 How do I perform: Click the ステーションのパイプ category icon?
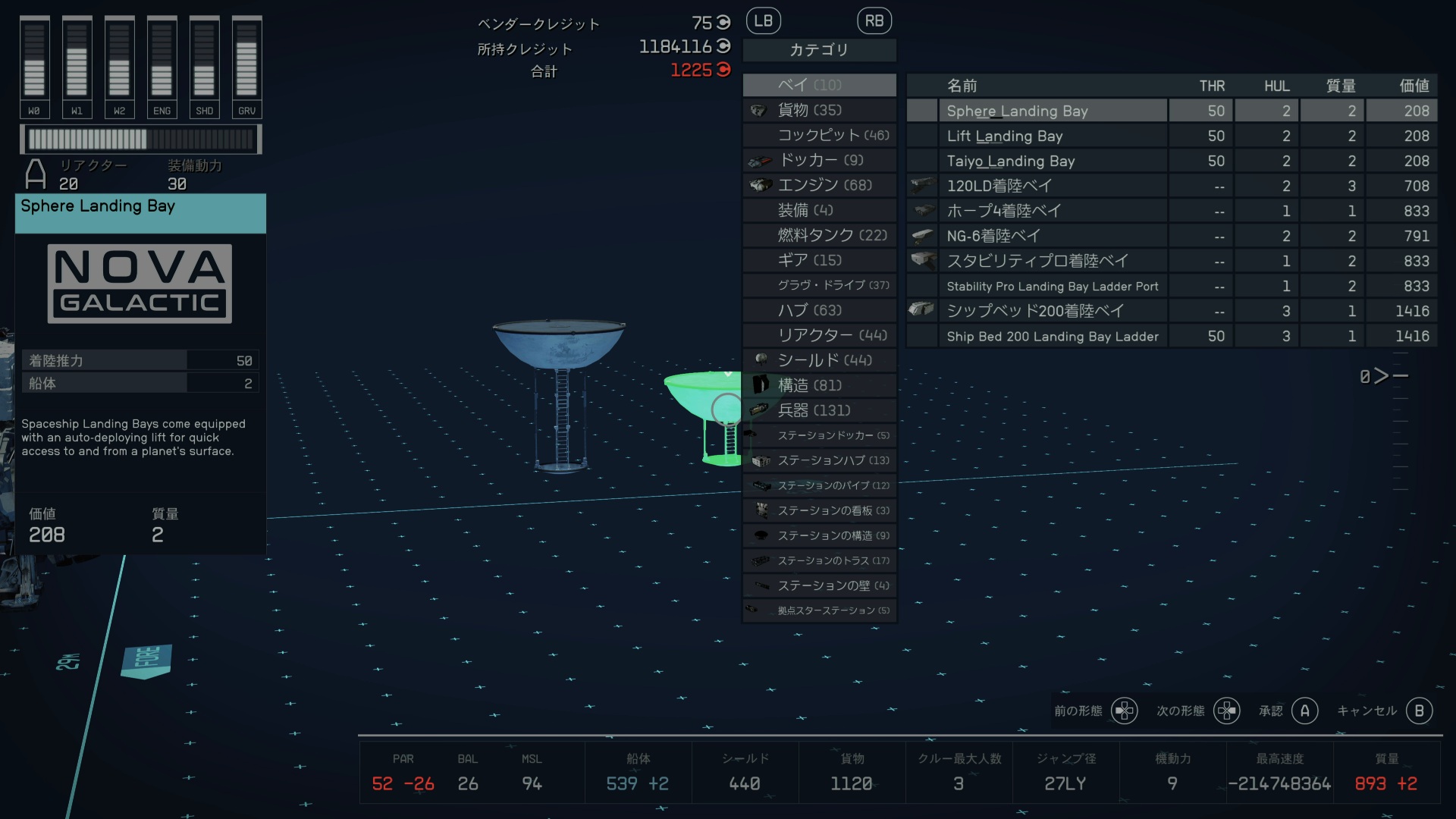(x=761, y=485)
